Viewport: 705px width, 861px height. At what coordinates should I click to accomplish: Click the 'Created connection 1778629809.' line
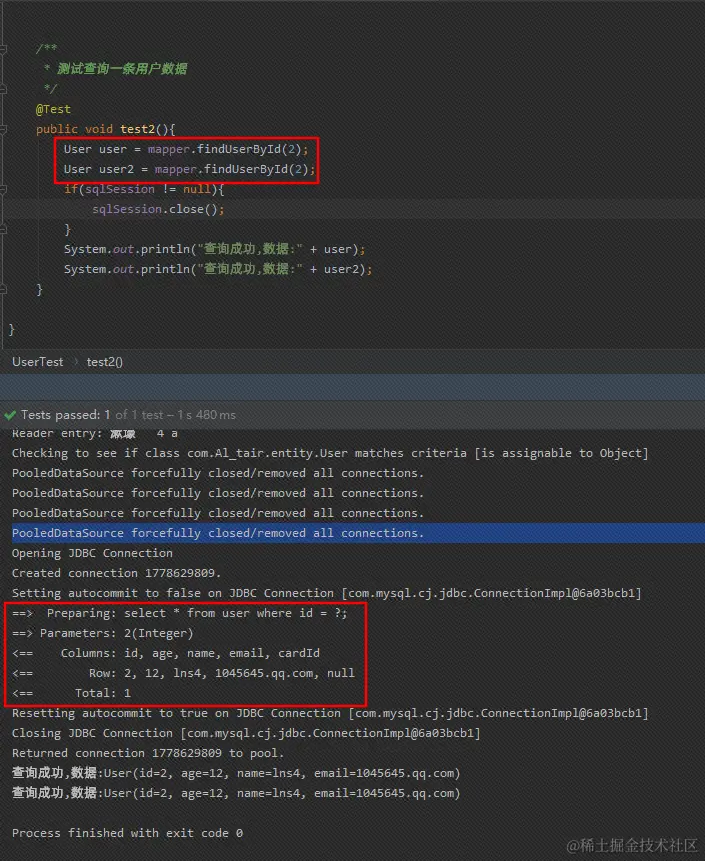point(116,573)
